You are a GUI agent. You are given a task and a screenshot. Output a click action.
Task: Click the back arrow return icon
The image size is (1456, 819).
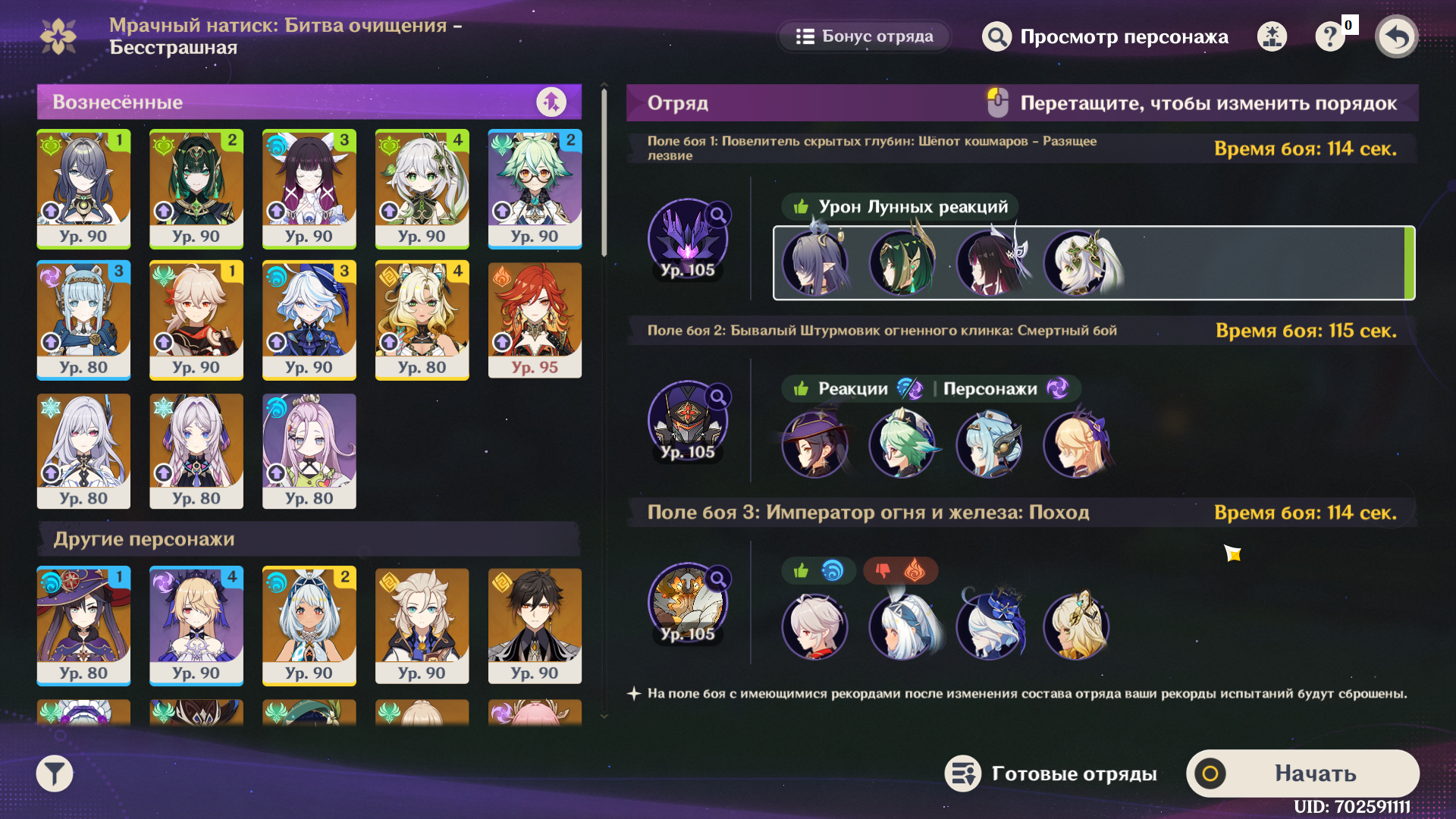pos(1396,36)
